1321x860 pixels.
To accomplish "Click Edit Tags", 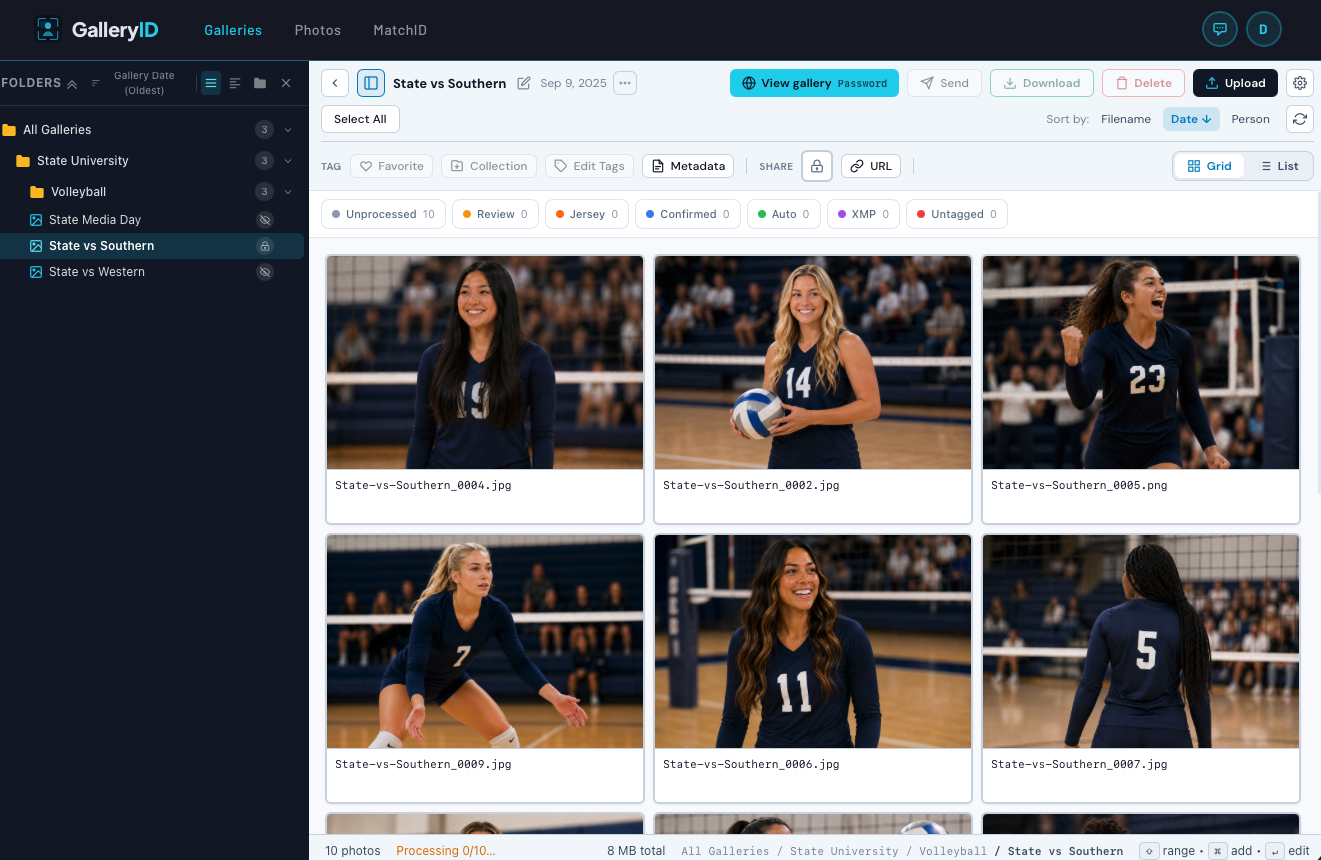I will (x=589, y=166).
